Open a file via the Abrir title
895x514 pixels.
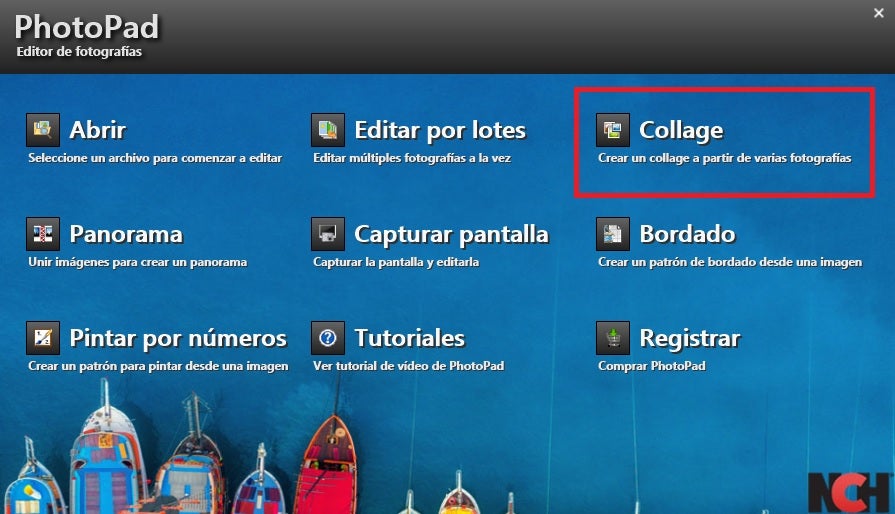[98, 130]
